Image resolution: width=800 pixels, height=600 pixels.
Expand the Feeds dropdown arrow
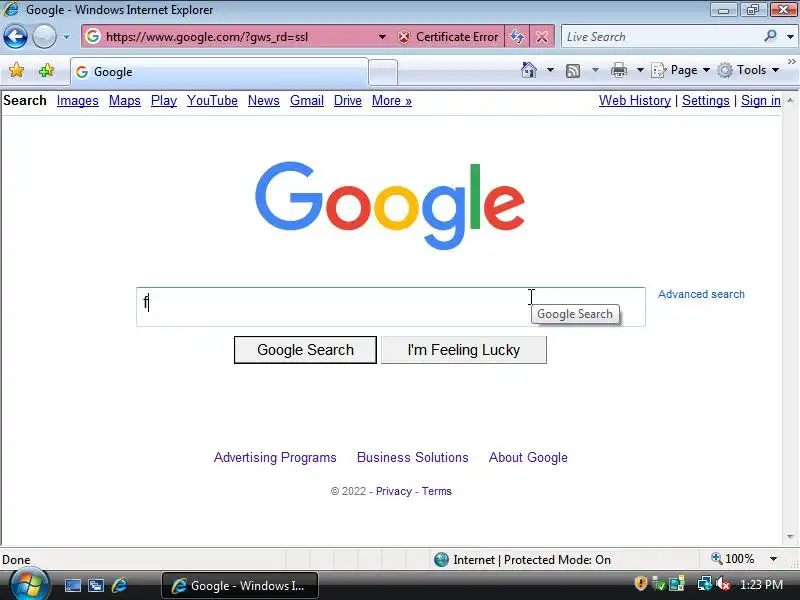coord(595,70)
